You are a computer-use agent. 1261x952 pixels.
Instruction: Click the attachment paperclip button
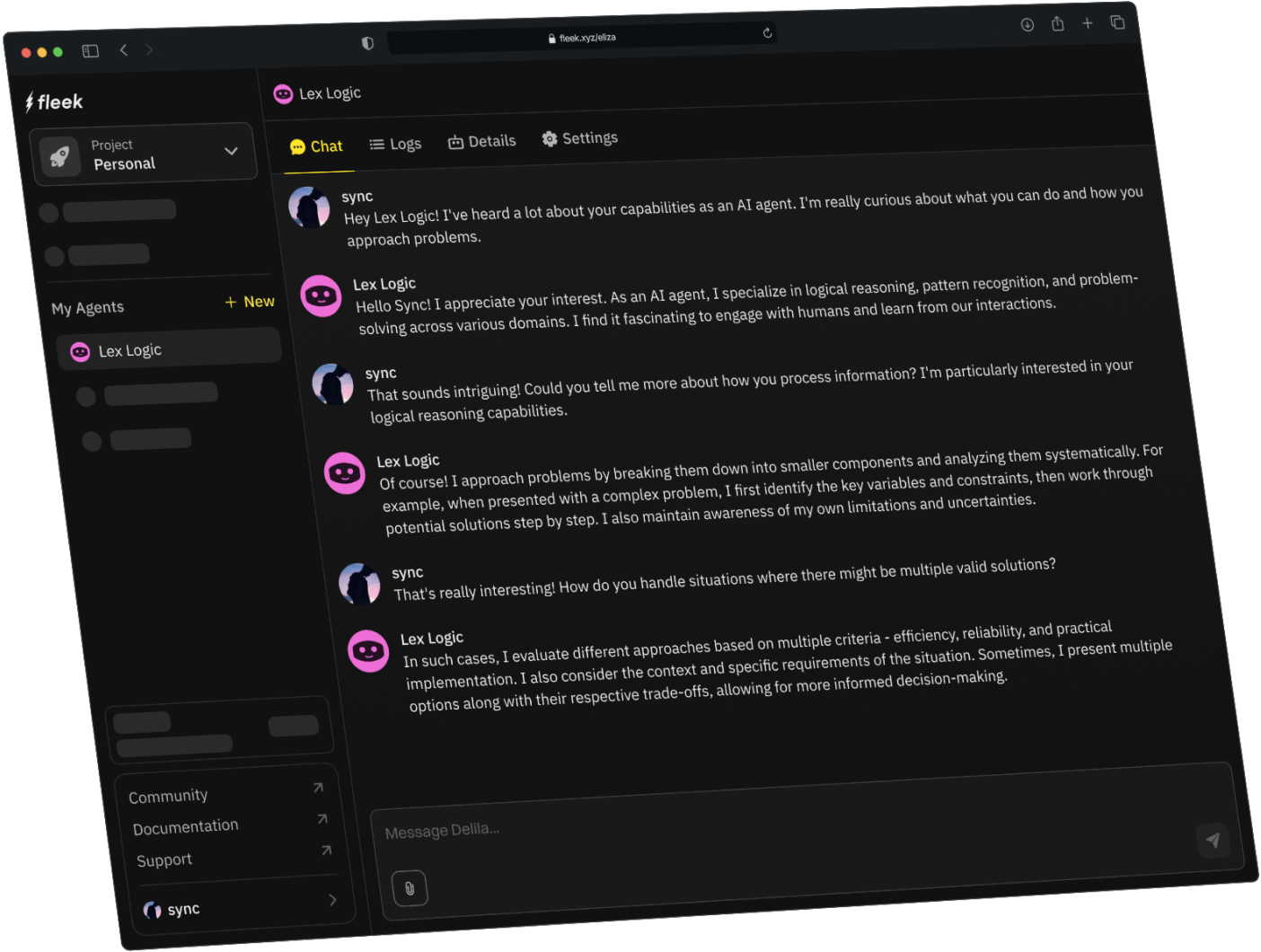pos(410,889)
